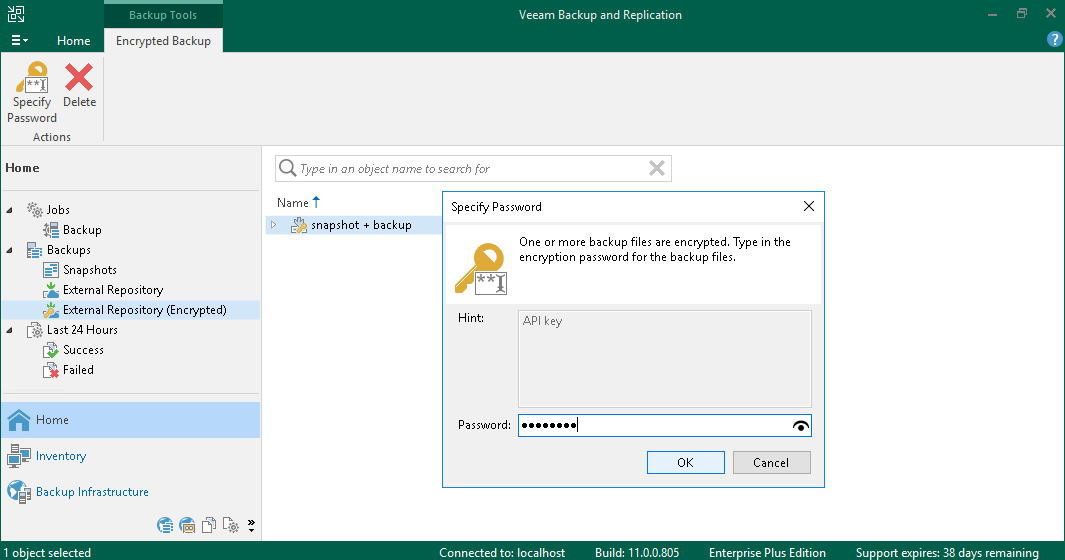Sort by the Name column header

[293, 203]
